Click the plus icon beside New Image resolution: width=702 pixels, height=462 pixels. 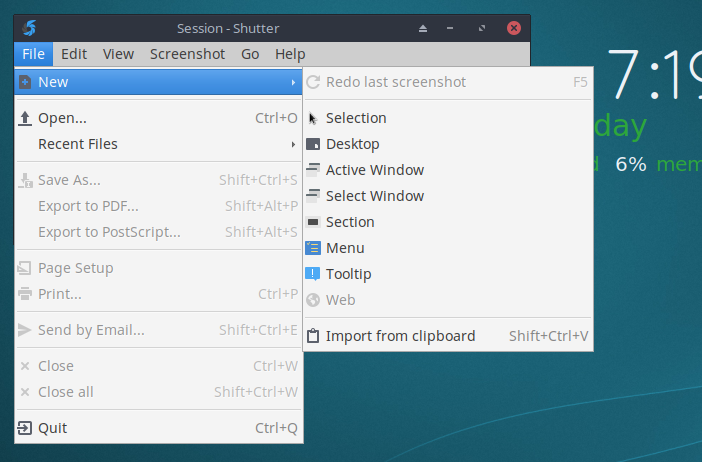pos(25,82)
